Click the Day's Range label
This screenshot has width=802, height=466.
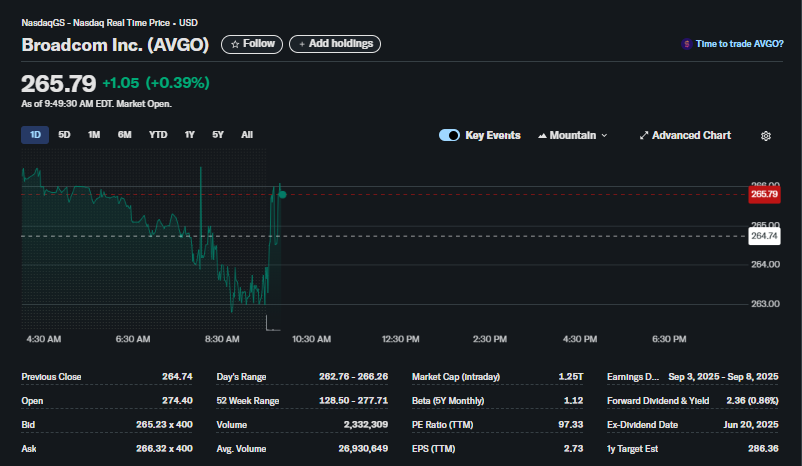tap(241, 377)
